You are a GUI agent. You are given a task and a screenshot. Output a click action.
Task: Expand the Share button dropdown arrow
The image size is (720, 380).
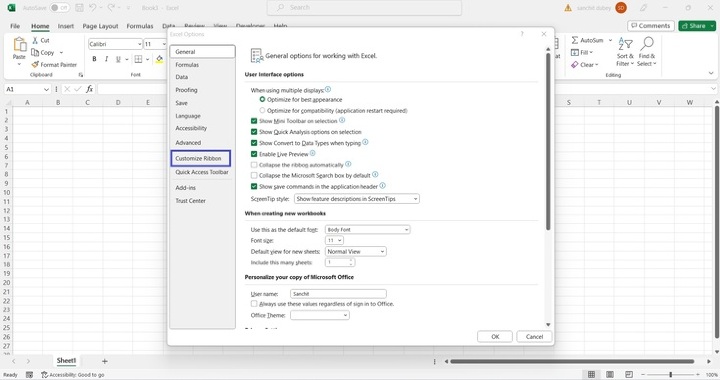712,26
